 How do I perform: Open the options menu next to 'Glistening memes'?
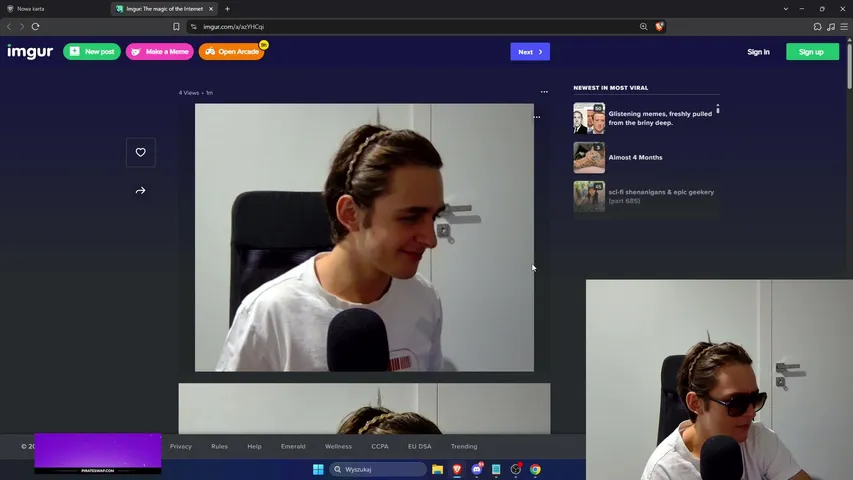click(718, 109)
